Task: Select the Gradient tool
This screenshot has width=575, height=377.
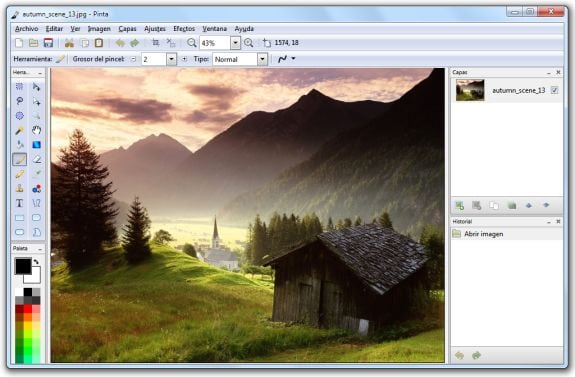Action: click(x=36, y=145)
